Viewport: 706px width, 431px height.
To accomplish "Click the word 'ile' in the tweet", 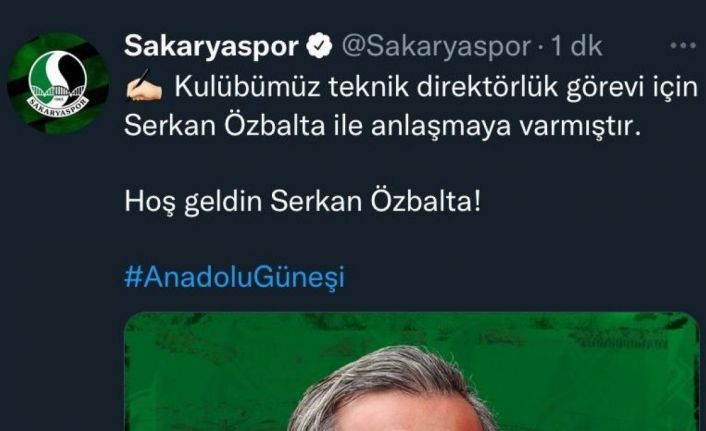I will point(348,126).
